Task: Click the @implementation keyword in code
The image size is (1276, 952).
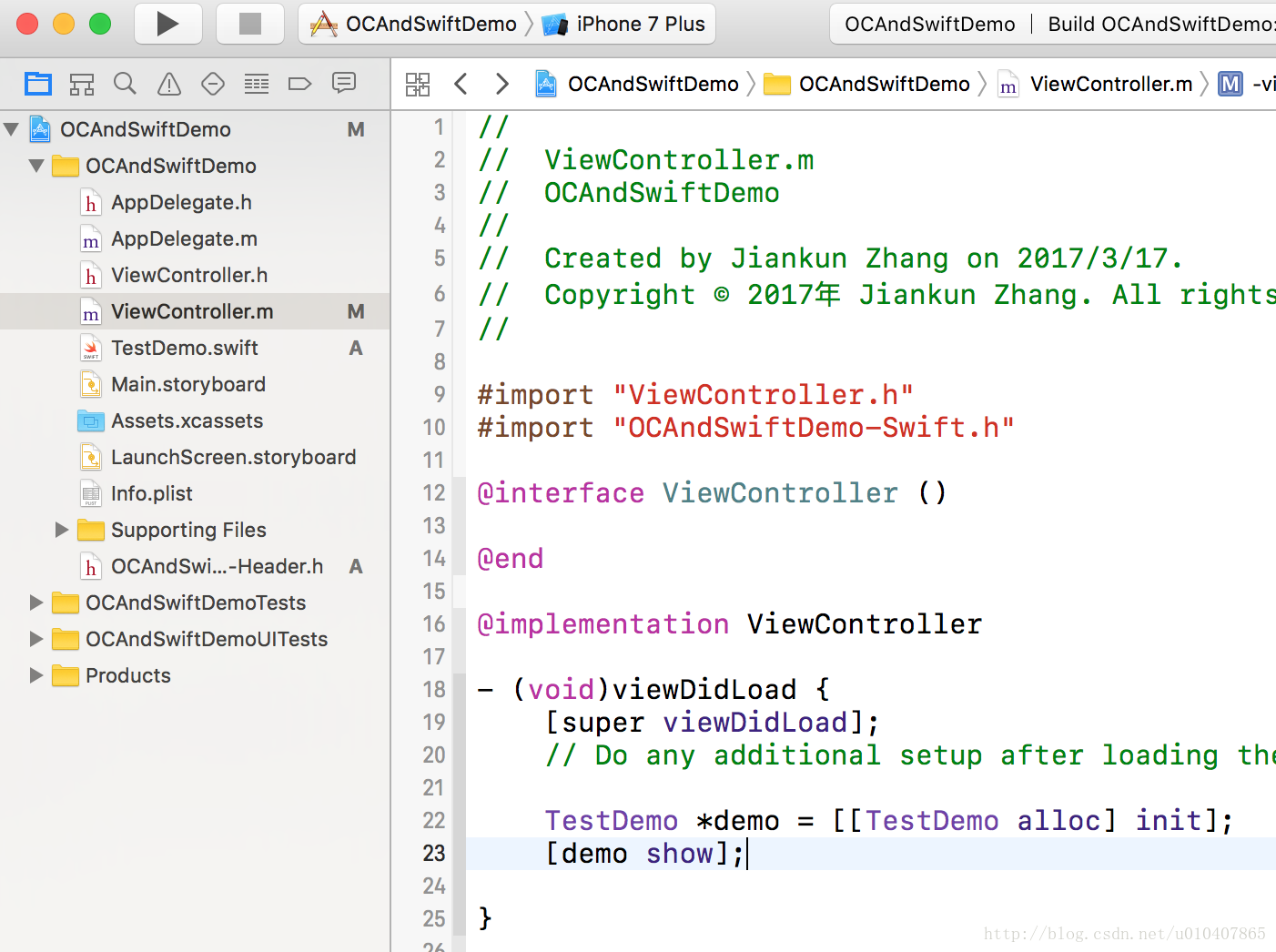Action: (x=603, y=624)
